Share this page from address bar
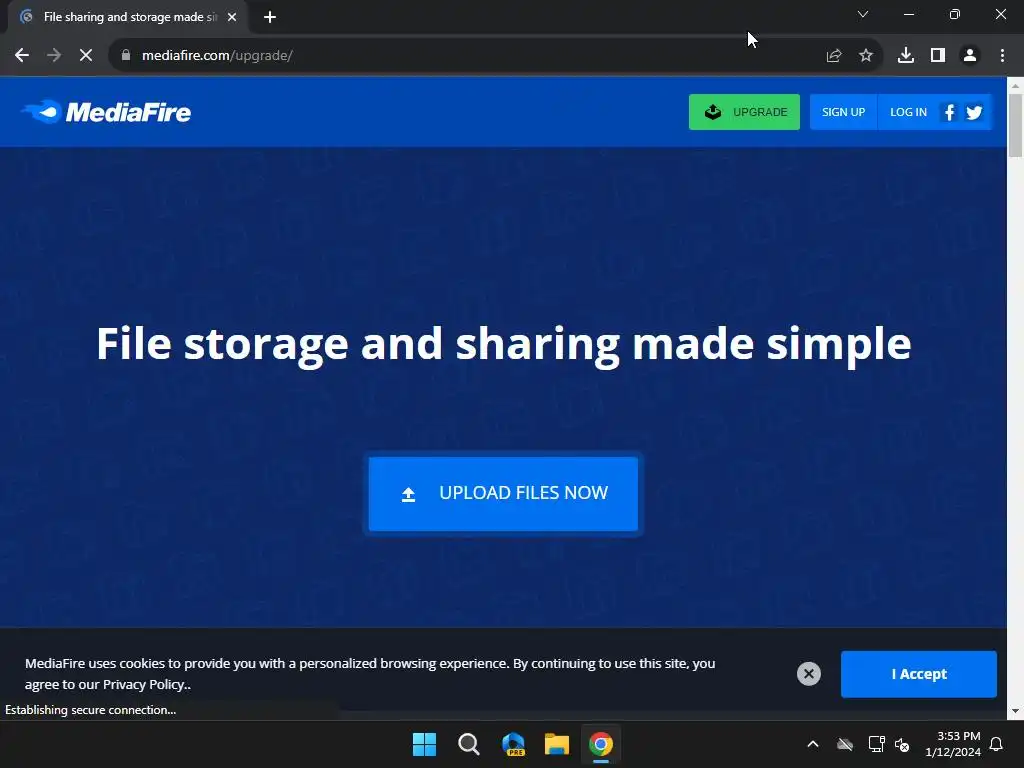This screenshot has width=1024, height=768. pyautogui.click(x=834, y=56)
